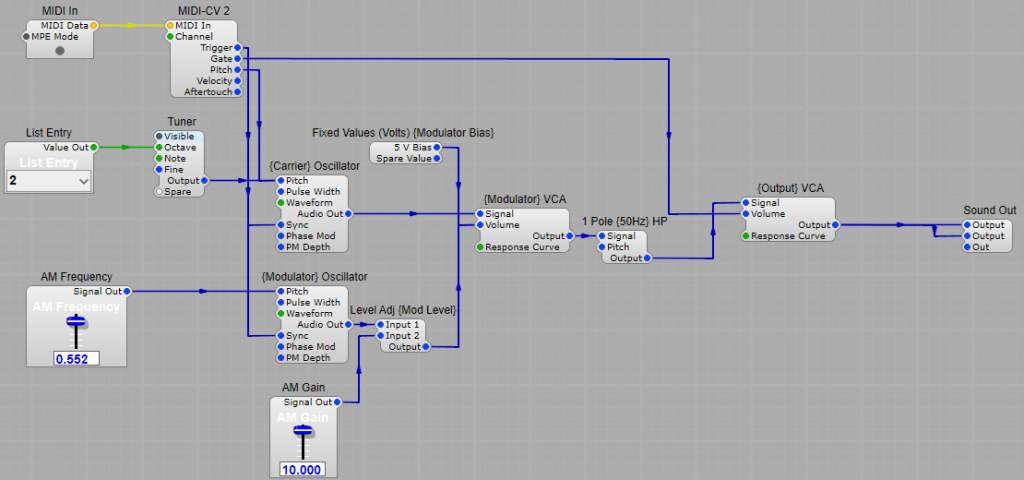Toggle the MIDI In module activity indicator
The height and width of the screenshot is (480, 1024).
tap(60, 50)
